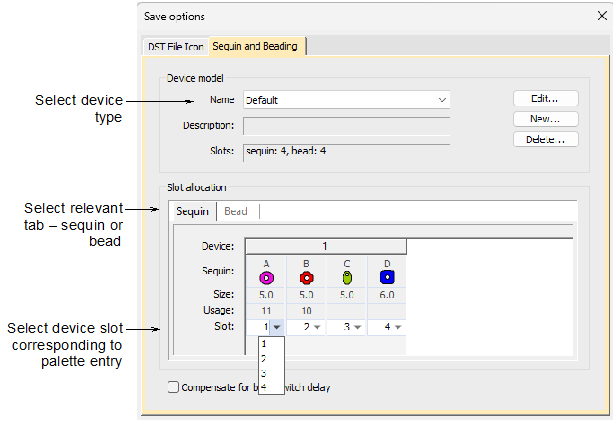
Task: Click the New... device model button
Action: (545, 119)
